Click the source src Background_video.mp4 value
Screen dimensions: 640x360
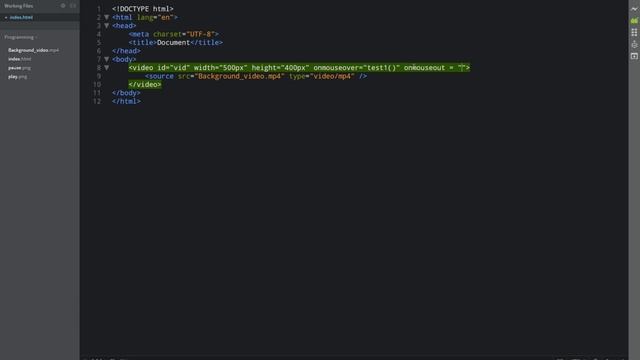239,76
